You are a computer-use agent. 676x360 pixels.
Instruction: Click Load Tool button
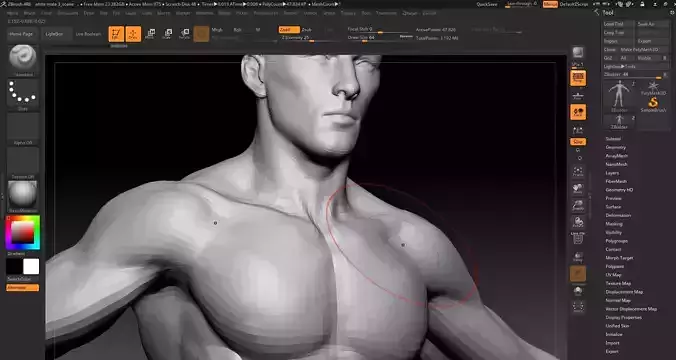(x=618, y=24)
